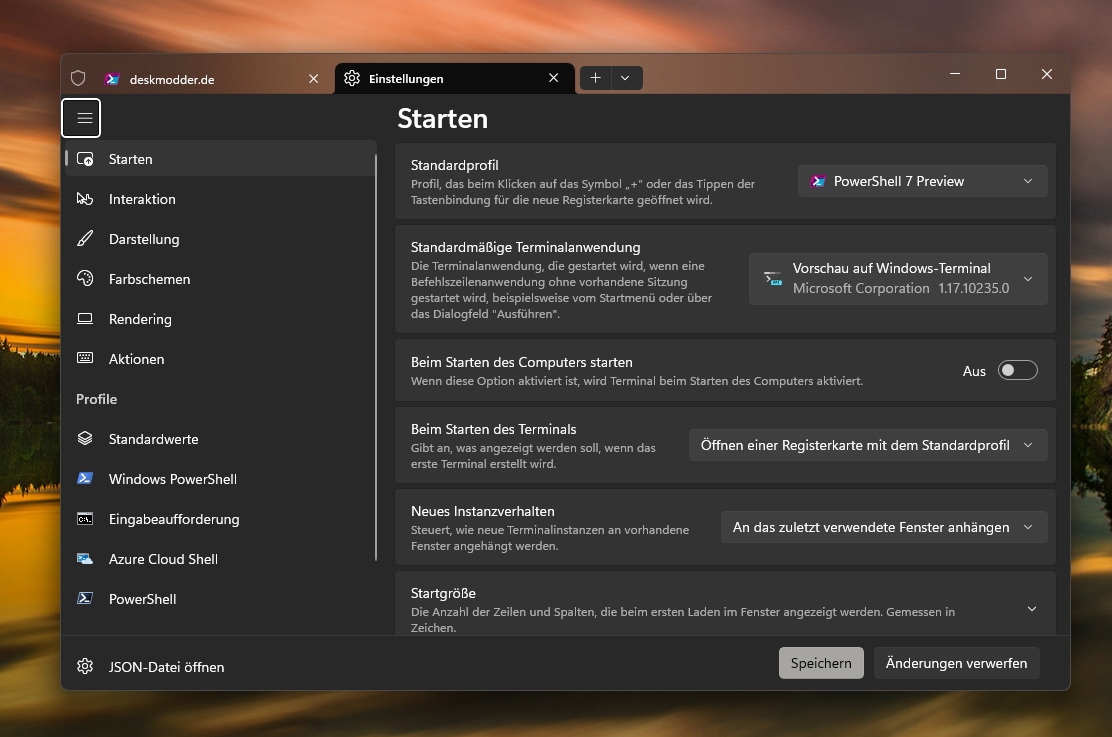
Task: Open the Standardprofil PowerShell 7 Preview dropdown
Action: click(x=922, y=182)
